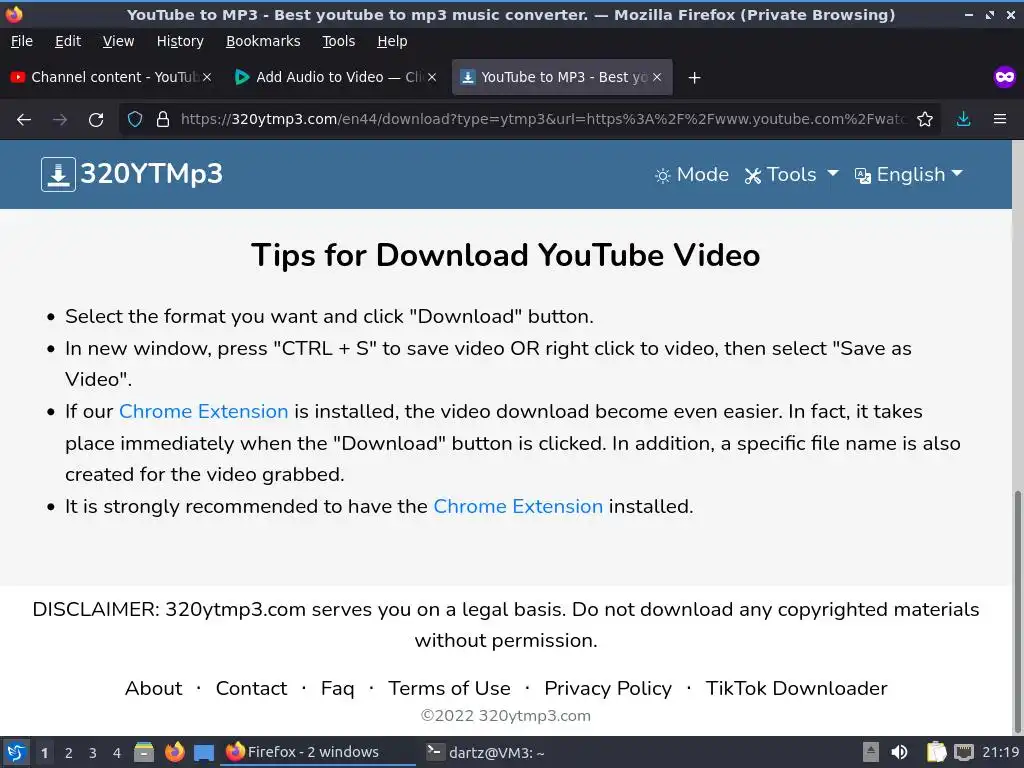
Task: Click the ©2022 320ytmp3.com copyright text
Action: [505, 716]
